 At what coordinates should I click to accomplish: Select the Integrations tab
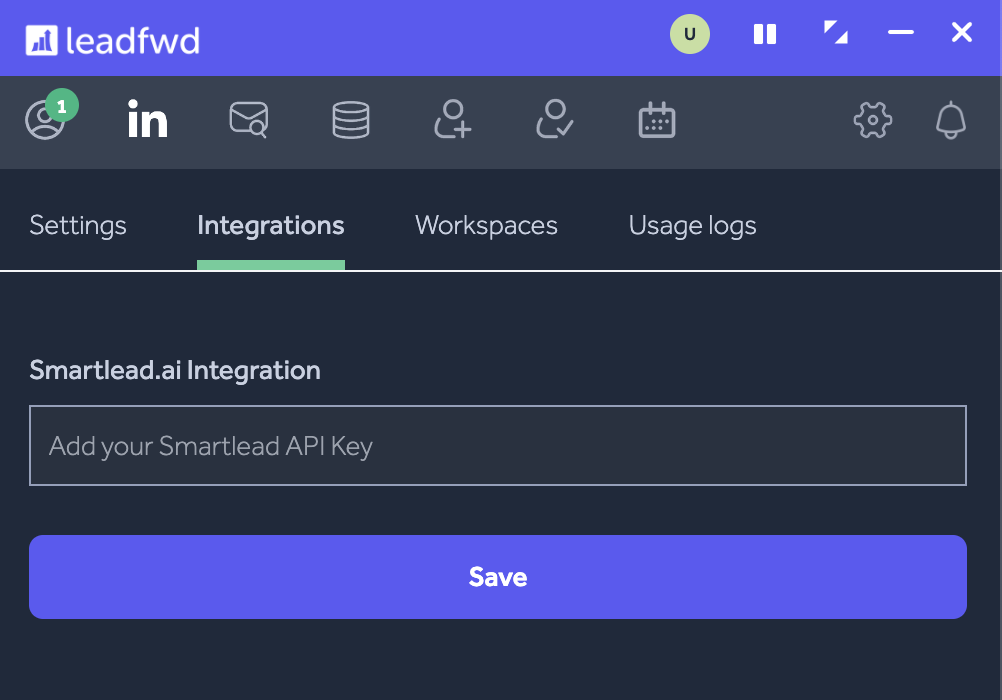pos(271,226)
